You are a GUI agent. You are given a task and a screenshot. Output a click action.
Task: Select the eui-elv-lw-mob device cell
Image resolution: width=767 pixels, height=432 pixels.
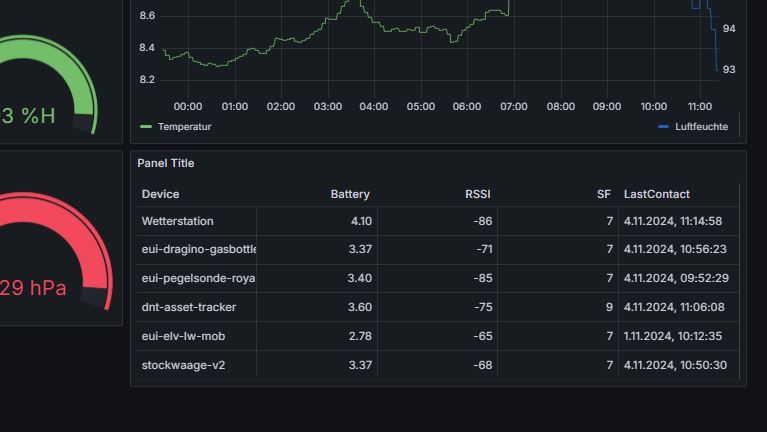184,336
